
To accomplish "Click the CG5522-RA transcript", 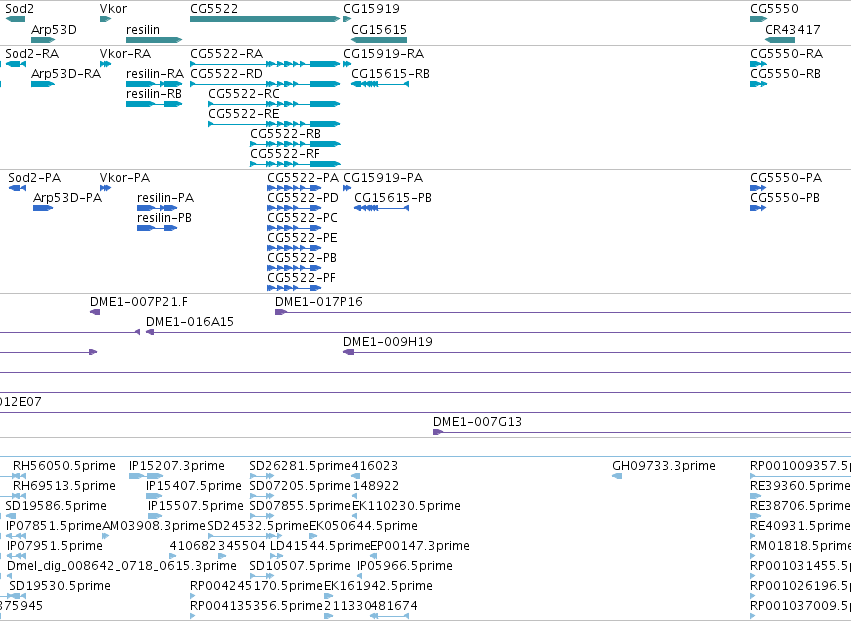I will click(x=265, y=64).
